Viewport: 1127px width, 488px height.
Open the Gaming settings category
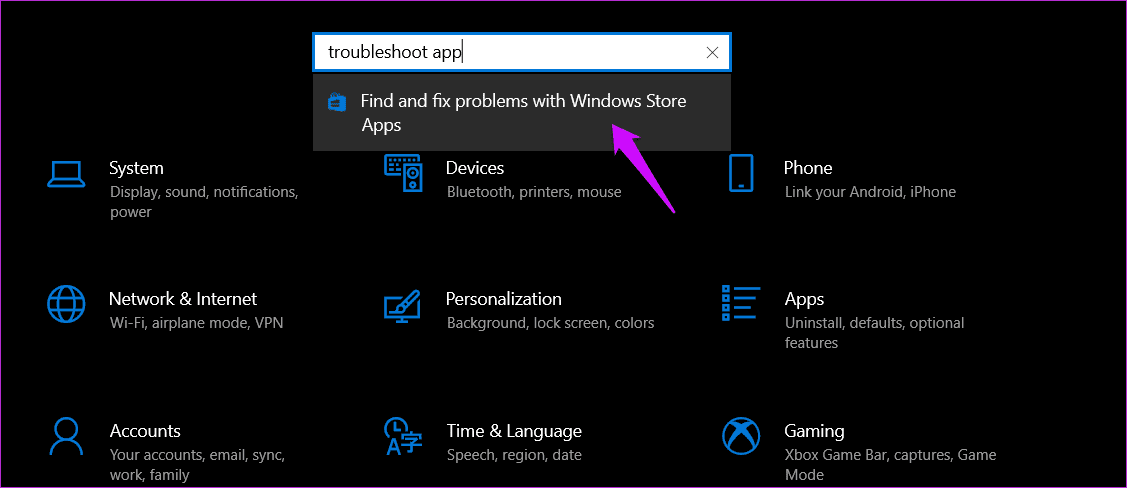[814, 431]
